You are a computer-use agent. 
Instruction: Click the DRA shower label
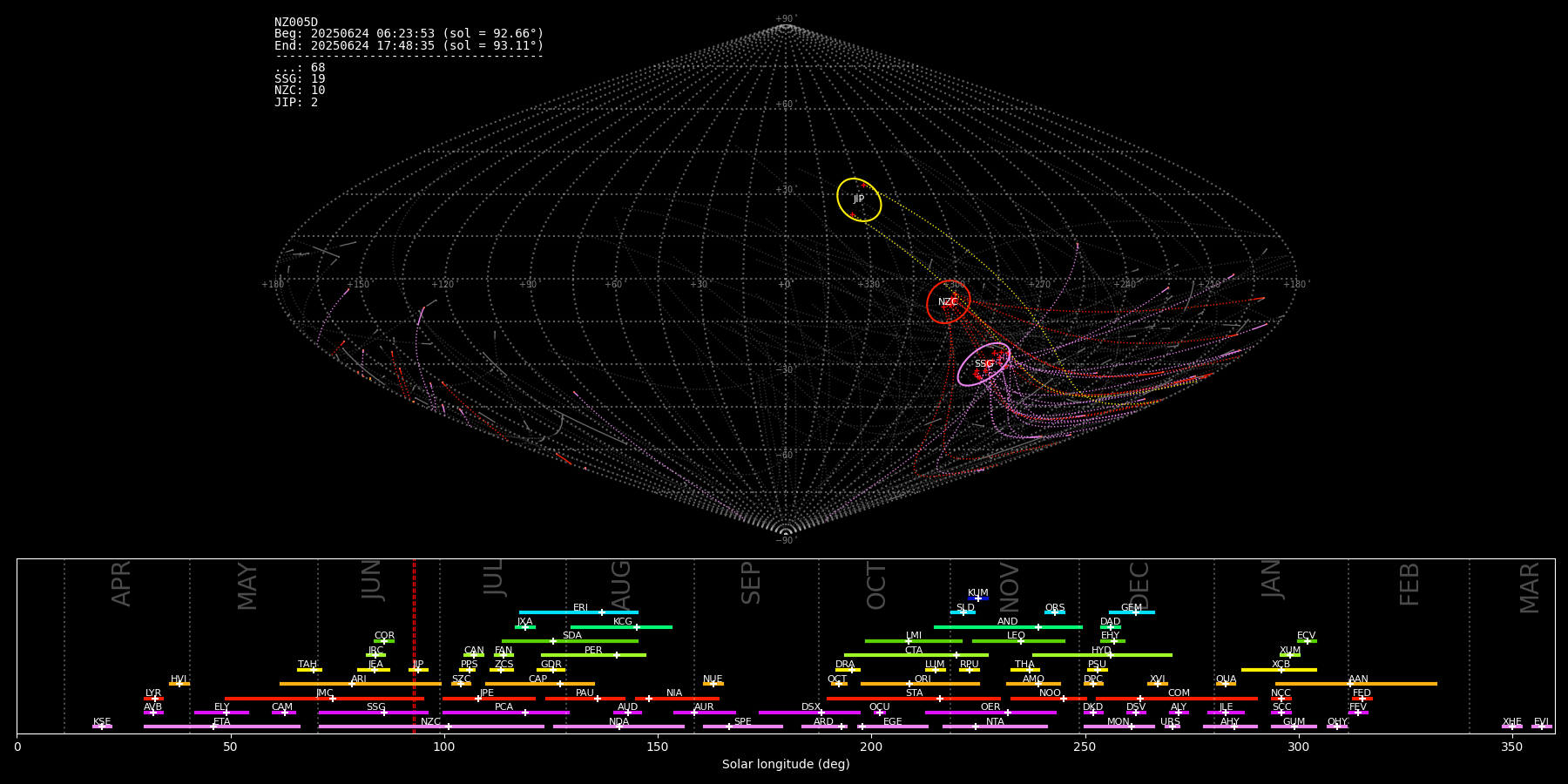tap(845, 665)
